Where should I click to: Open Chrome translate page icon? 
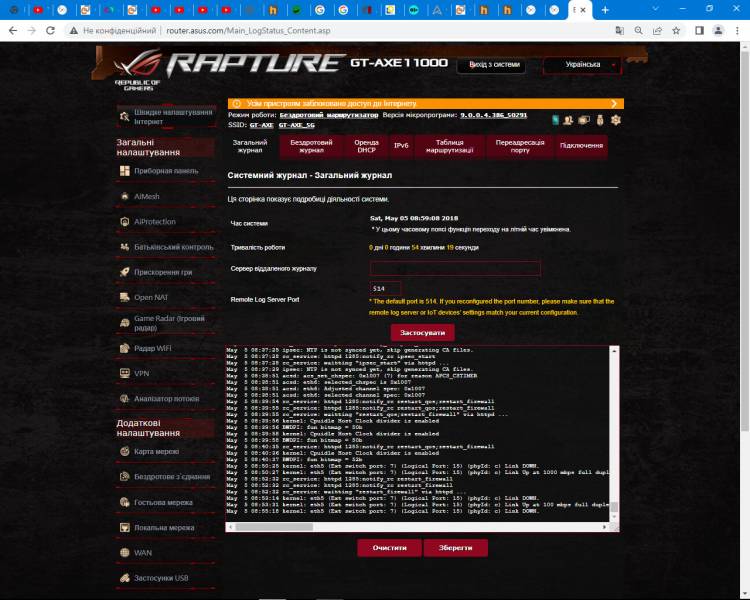click(x=619, y=31)
